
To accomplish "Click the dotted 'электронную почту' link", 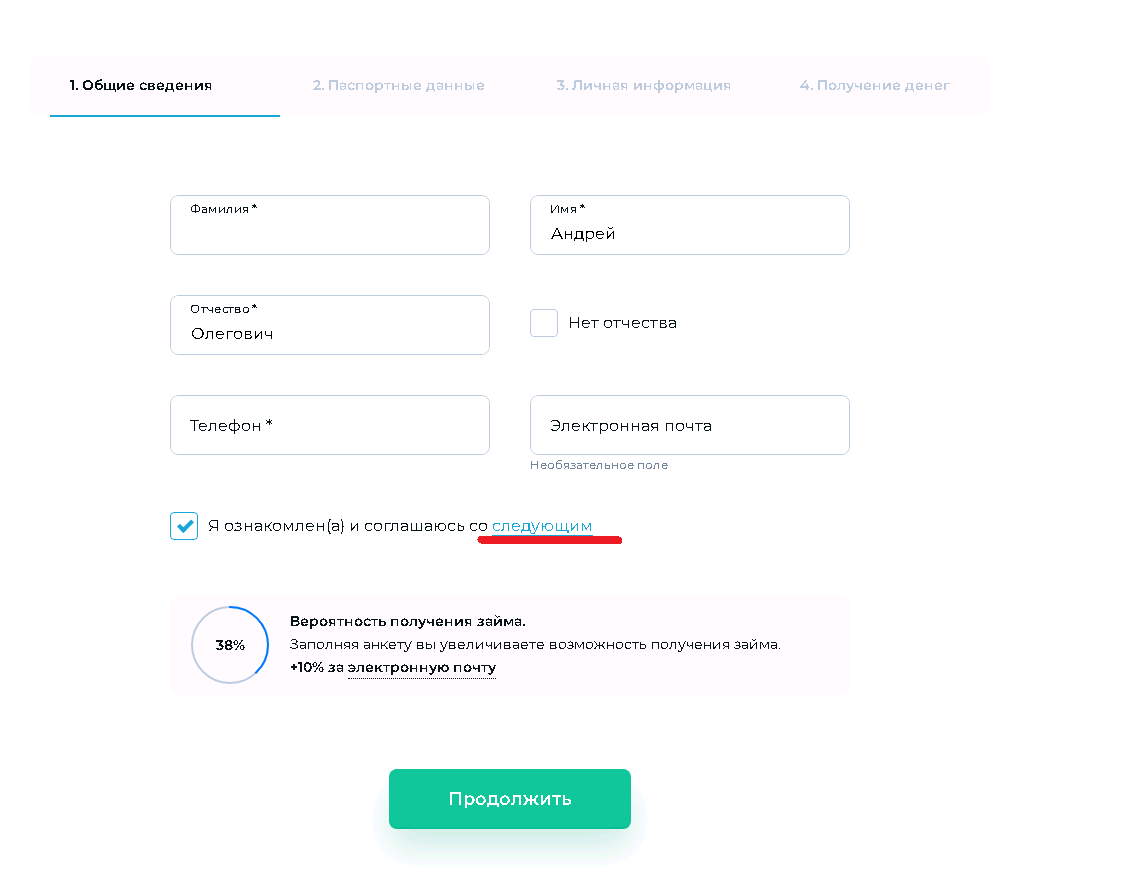I will point(422,668).
